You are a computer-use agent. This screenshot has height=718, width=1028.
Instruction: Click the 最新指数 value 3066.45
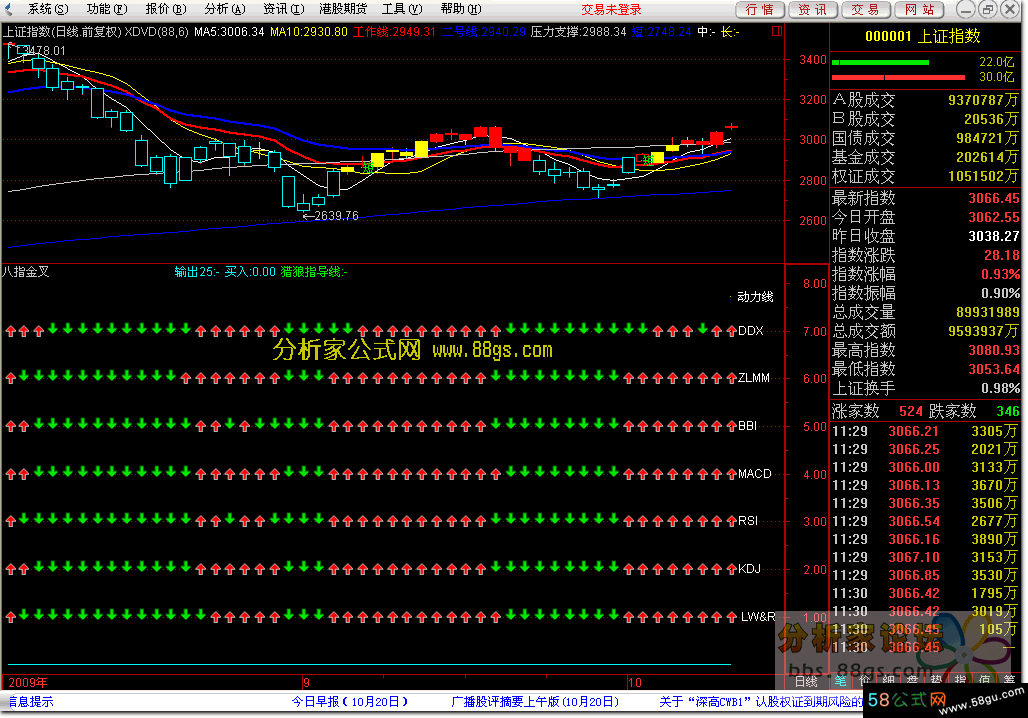[994, 199]
